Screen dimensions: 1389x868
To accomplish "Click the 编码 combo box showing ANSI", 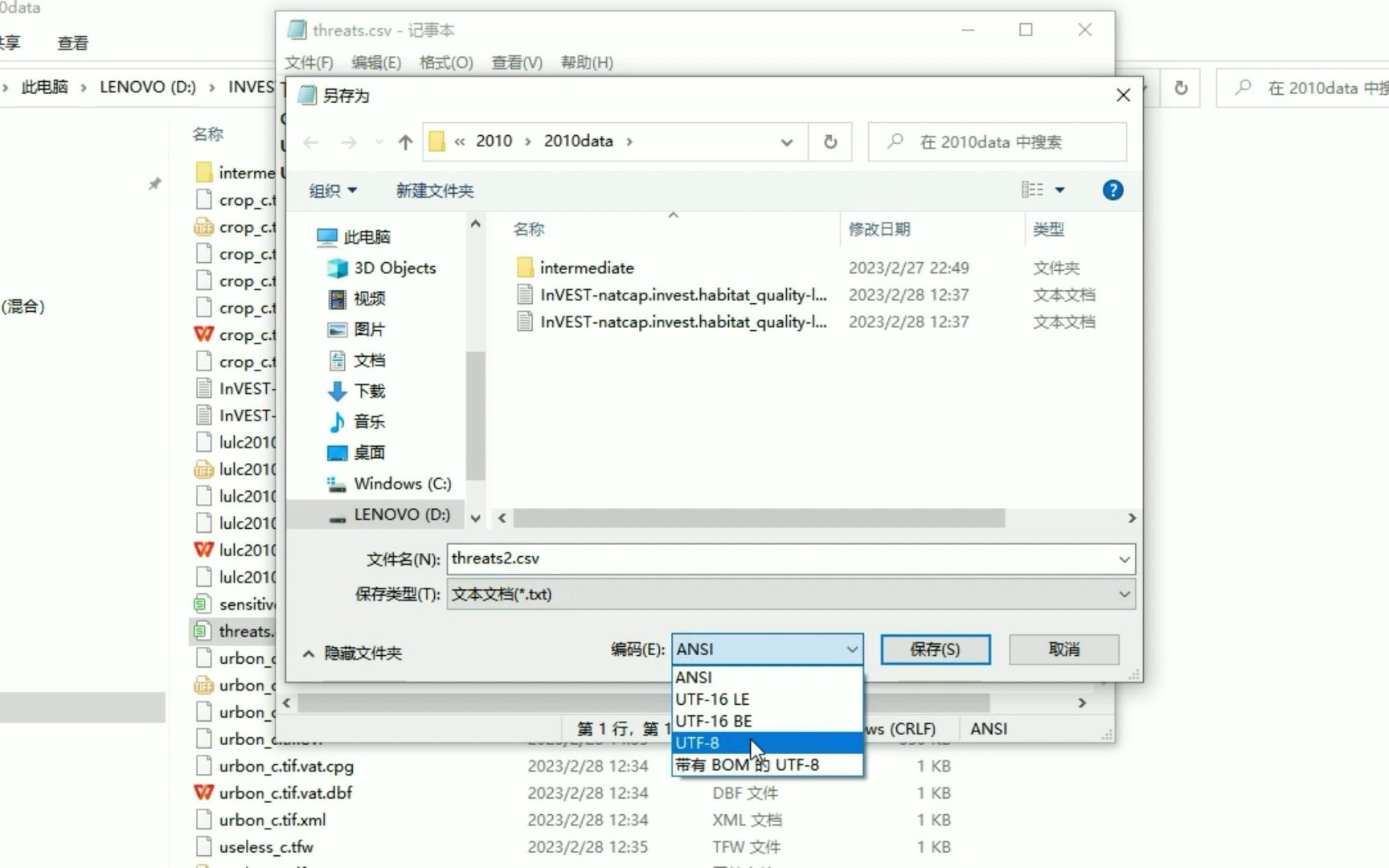I will [x=768, y=649].
